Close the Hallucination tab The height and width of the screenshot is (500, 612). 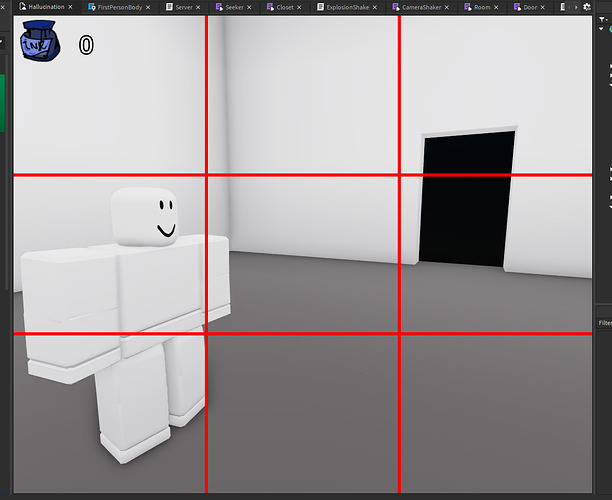pyautogui.click(x=70, y=7)
